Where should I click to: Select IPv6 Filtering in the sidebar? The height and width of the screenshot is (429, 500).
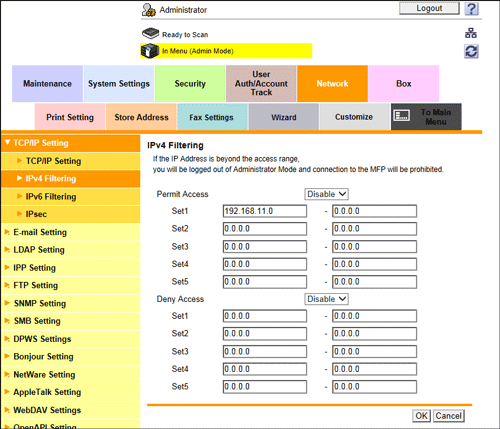(x=70, y=197)
